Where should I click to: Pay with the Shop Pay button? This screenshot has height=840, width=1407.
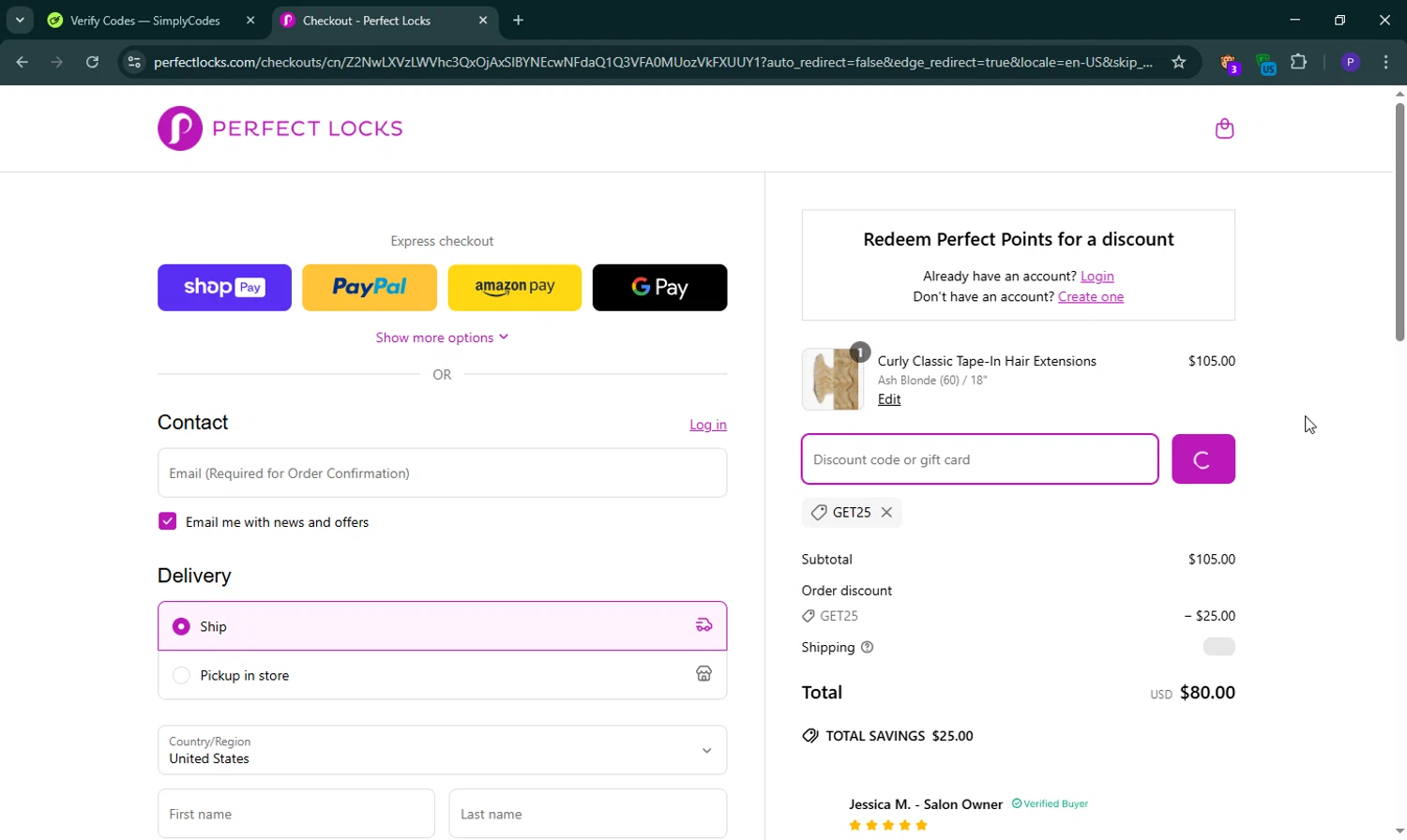tap(224, 288)
